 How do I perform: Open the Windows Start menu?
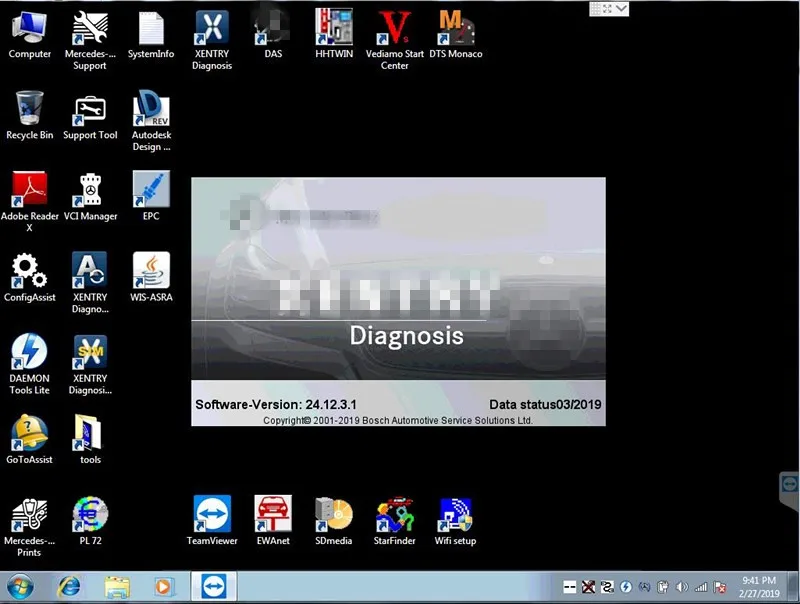[20, 588]
